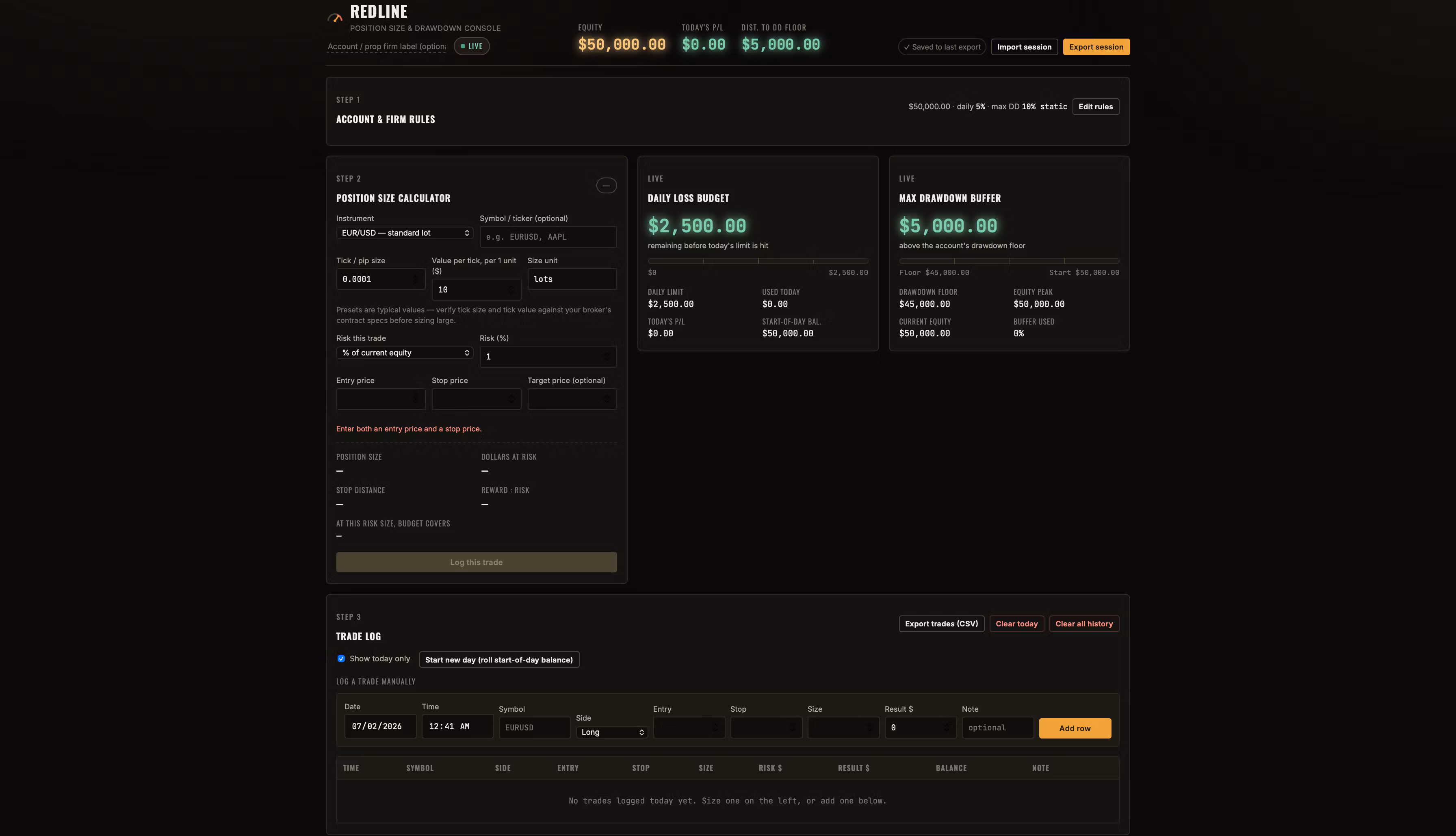The height and width of the screenshot is (836, 1456).
Task: Click the Value per tick field
Action: click(477, 289)
